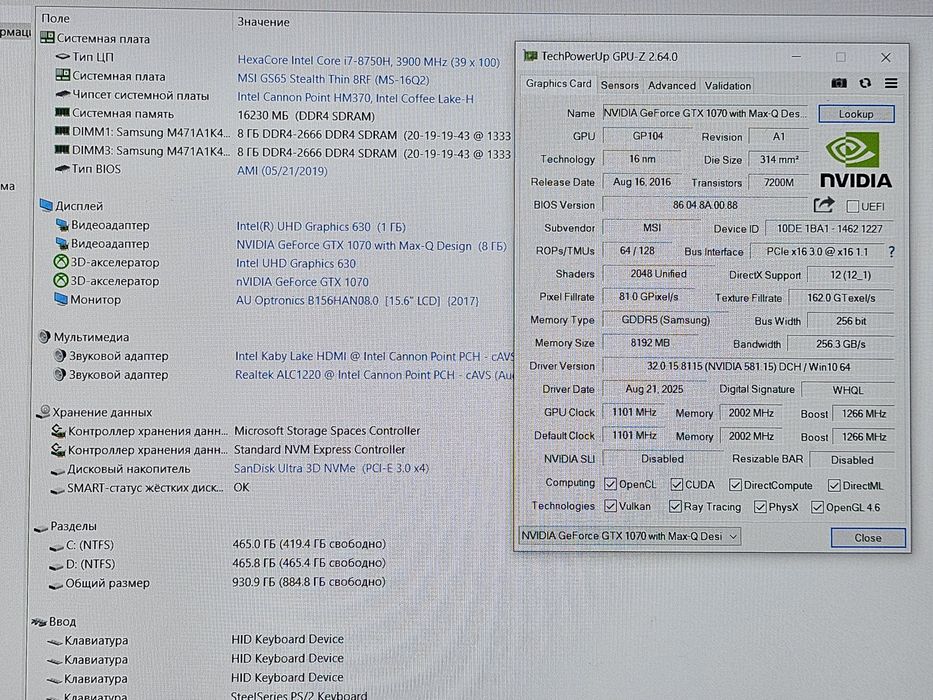Click the Системная память RAM icon

click(62, 112)
